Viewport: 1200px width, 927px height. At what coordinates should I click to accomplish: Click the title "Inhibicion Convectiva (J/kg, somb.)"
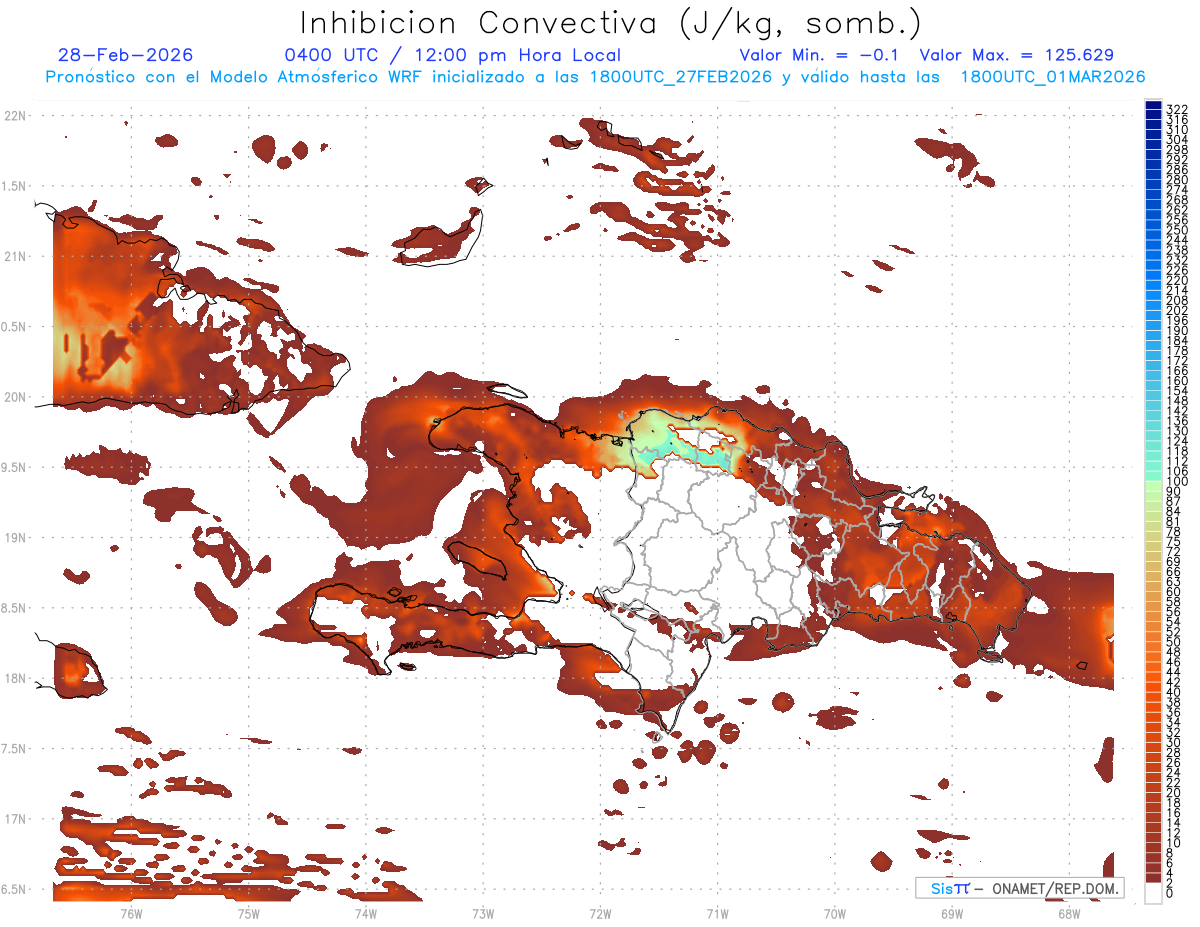(x=611, y=24)
